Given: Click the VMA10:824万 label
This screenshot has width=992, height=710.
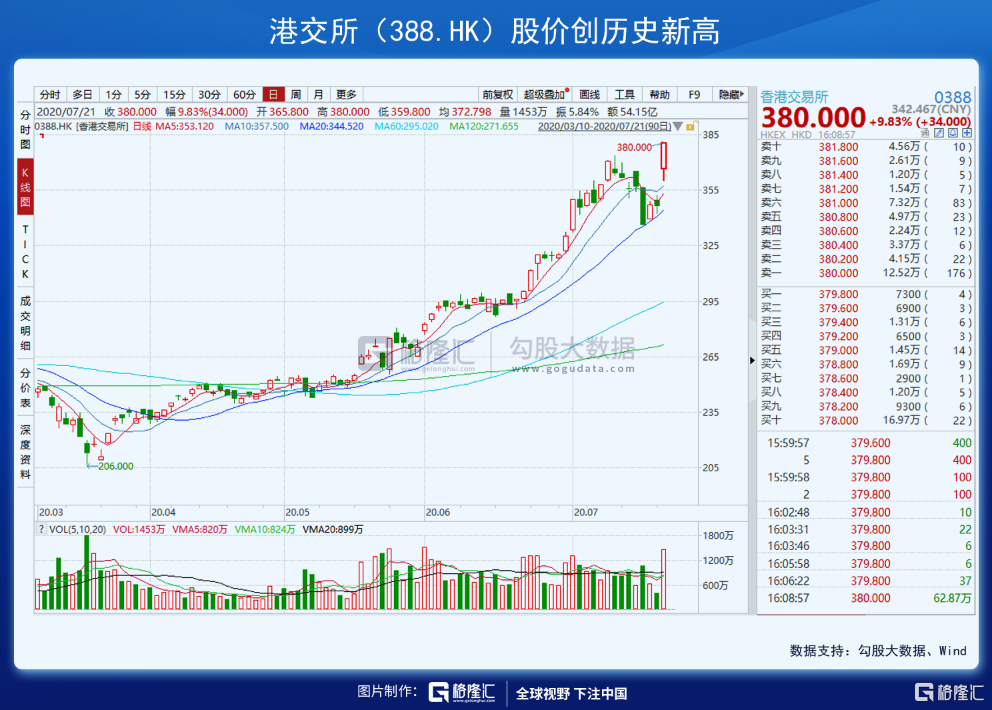Looking at the screenshot, I should [x=264, y=530].
